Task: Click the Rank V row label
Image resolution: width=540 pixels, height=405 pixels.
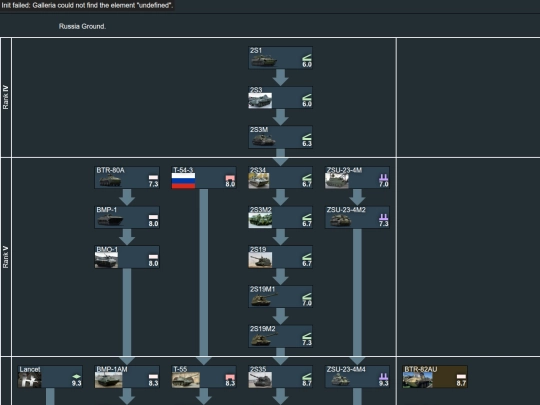Action: (6, 257)
